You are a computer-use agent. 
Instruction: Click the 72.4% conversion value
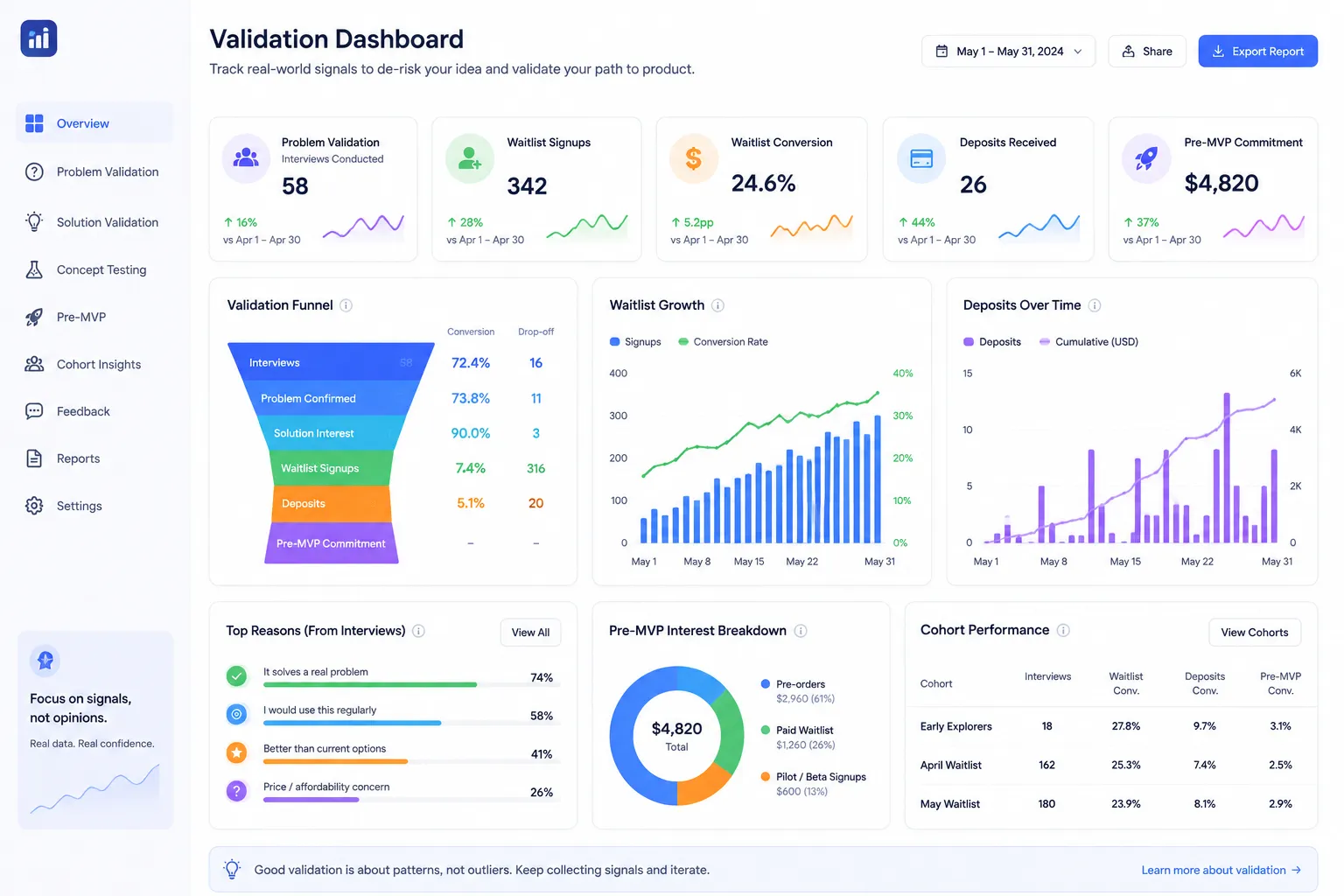(x=471, y=363)
